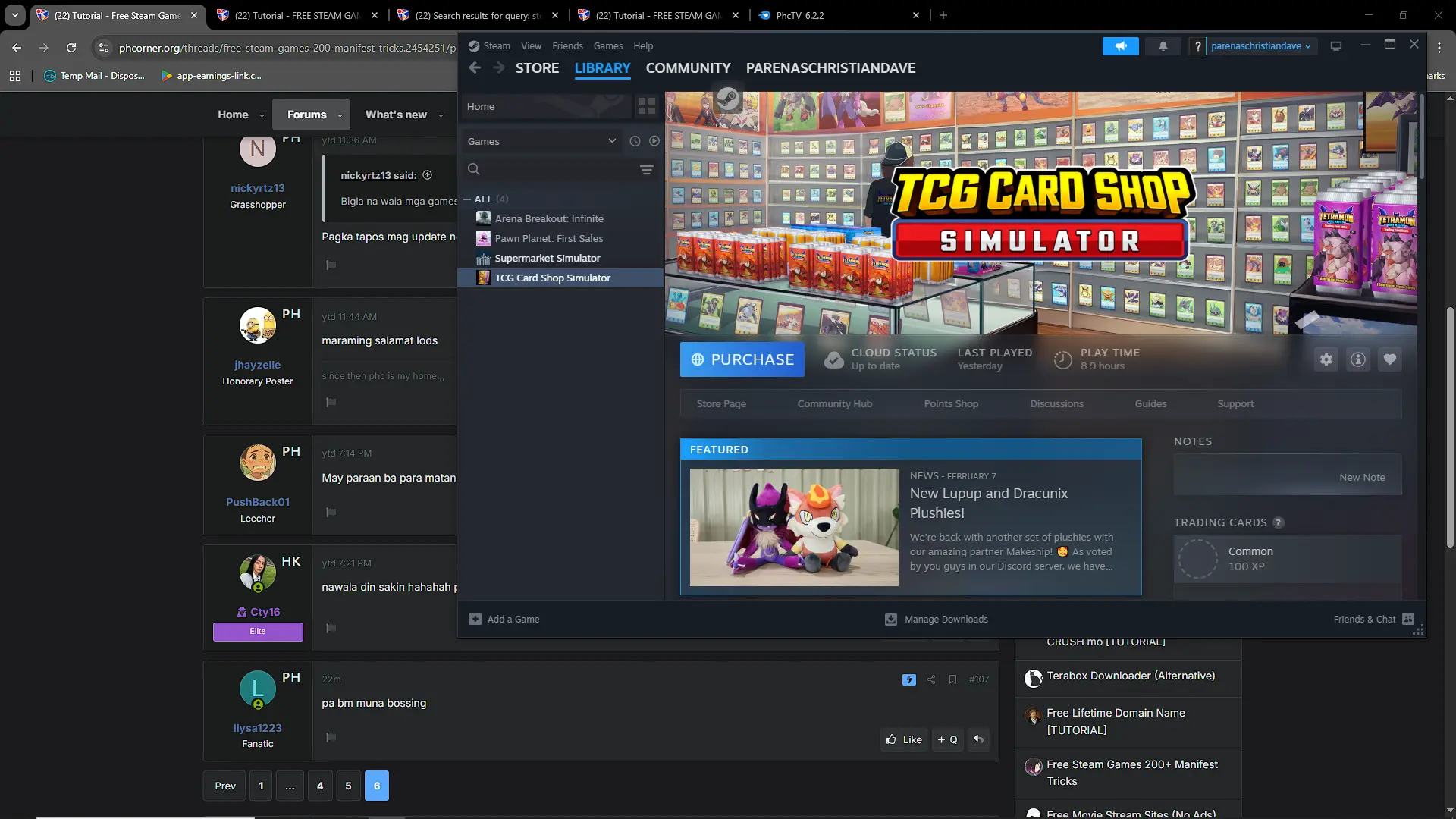Click the library search input field
This screenshot has height=819, width=1456.
click(x=558, y=169)
